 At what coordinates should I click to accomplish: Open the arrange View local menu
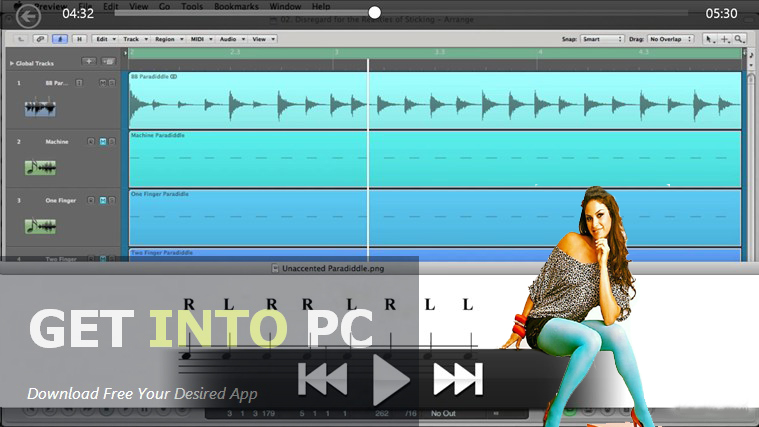(x=263, y=39)
